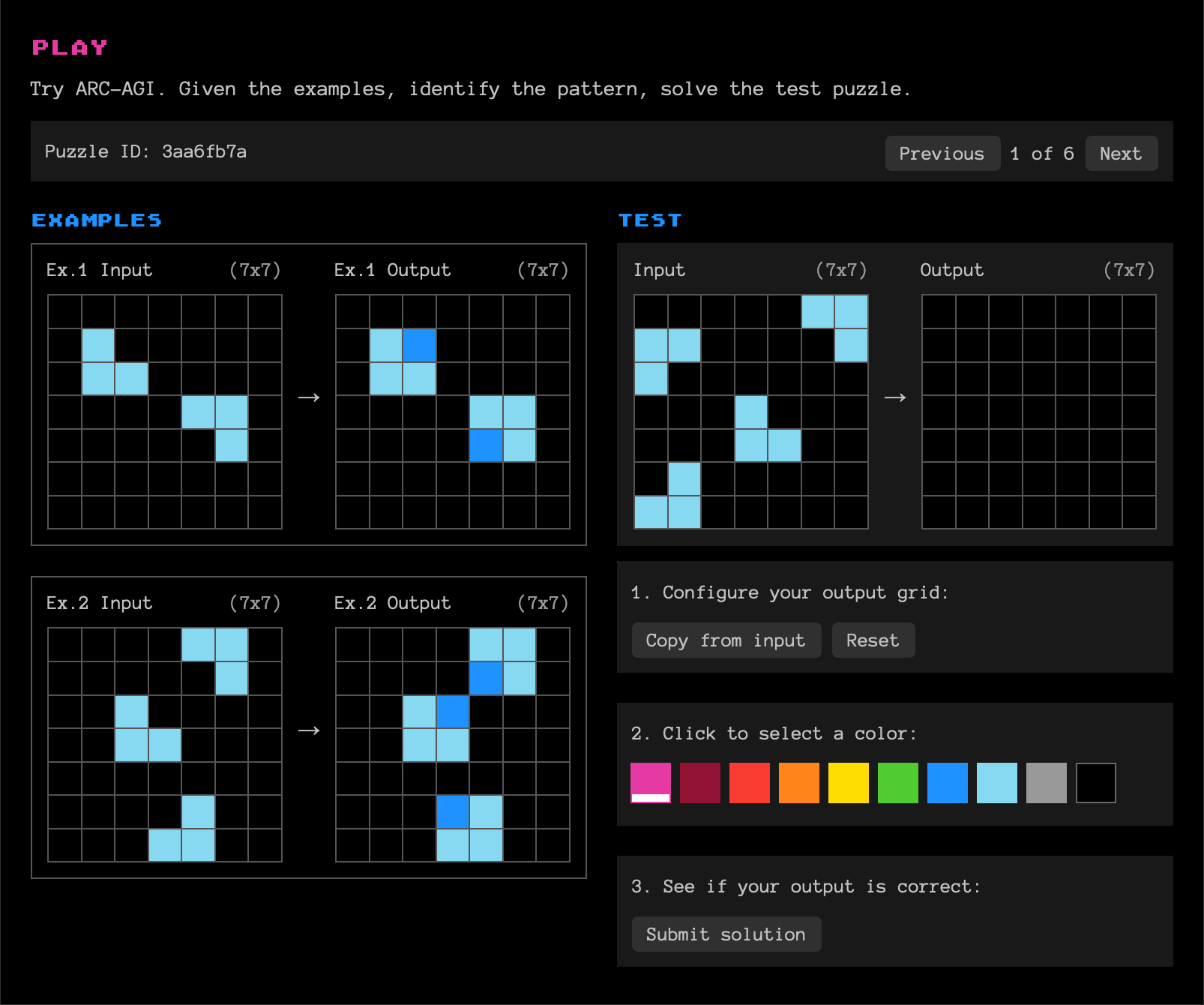
Task: Click the 'Ex.1 Input' label
Action: [99, 270]
